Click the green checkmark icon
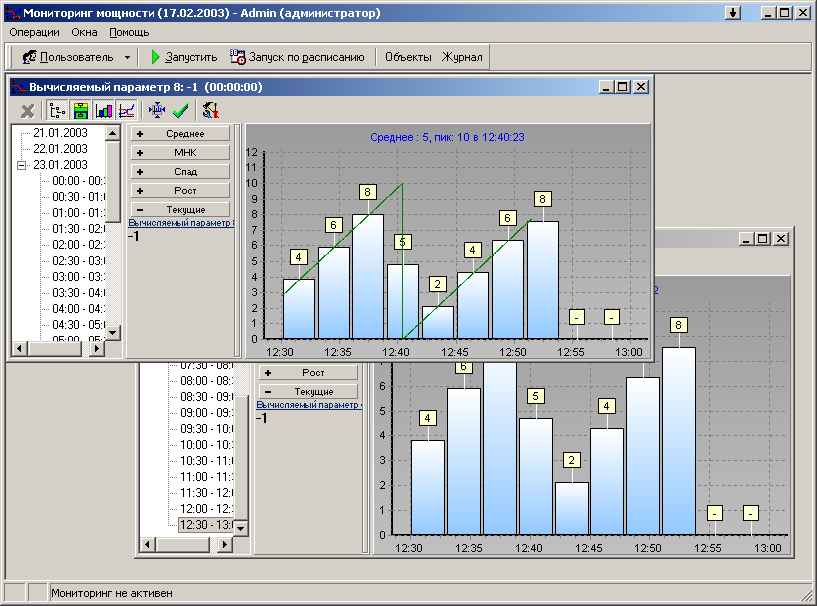Viewport: 817px width, 606px height. pos(180,110)
